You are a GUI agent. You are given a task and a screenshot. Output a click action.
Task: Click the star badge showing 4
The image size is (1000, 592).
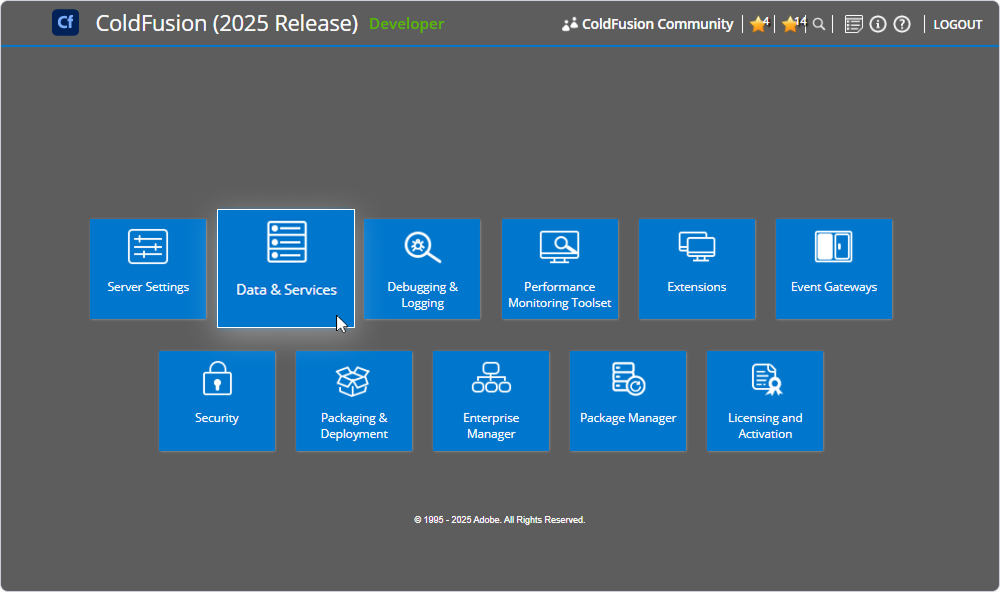(x=758, y=23)
